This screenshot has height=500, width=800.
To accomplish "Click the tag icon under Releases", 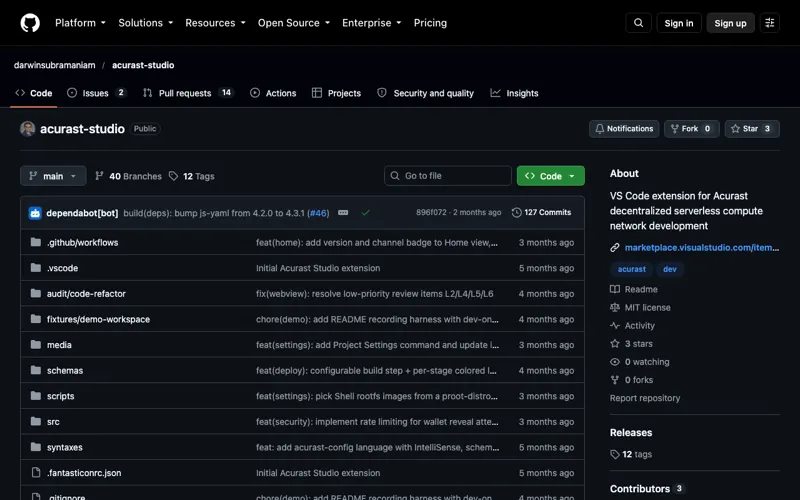I will 615,454.
